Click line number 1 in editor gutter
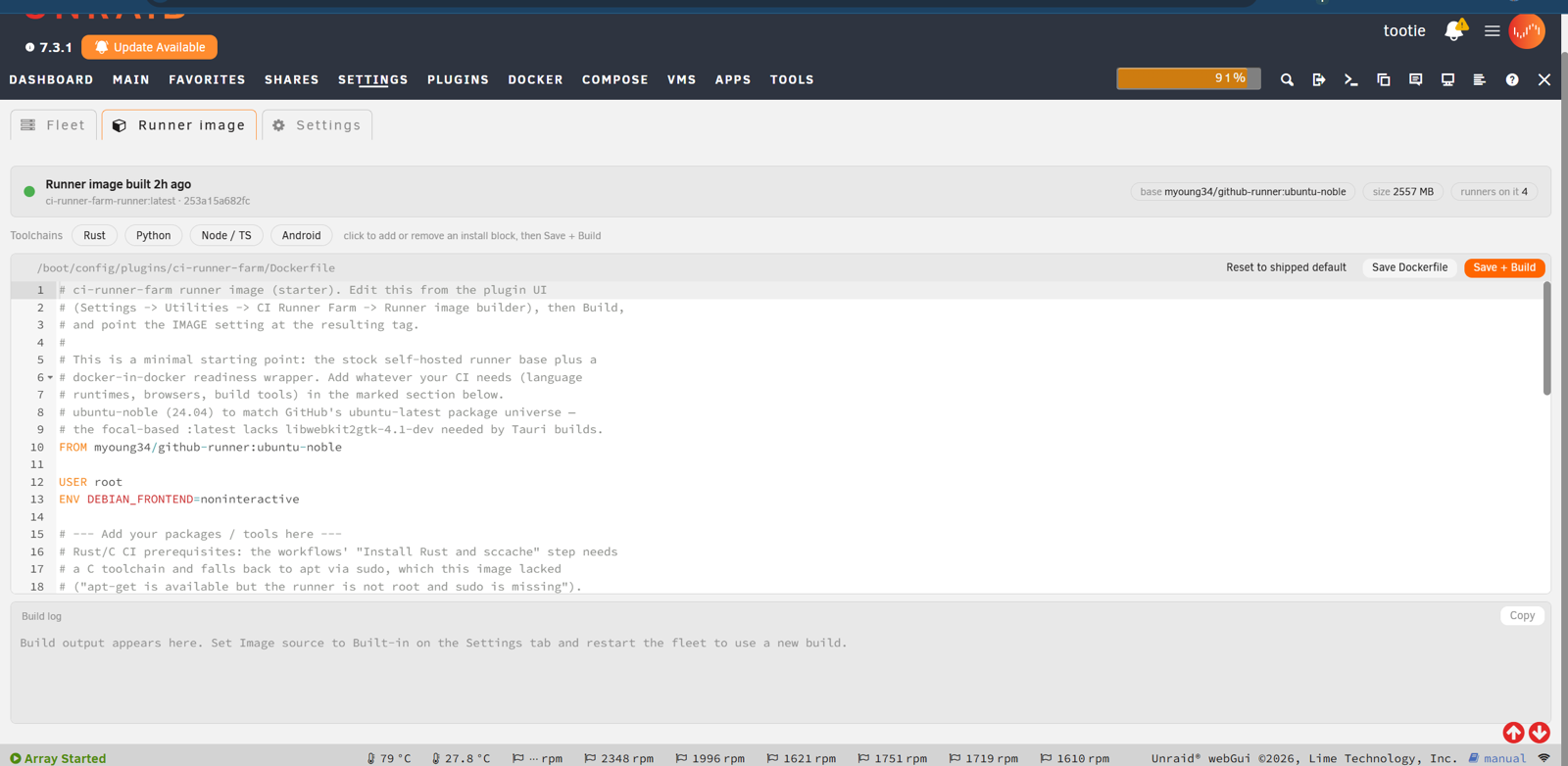1568x766 pixels. click(x=40, y=290)
